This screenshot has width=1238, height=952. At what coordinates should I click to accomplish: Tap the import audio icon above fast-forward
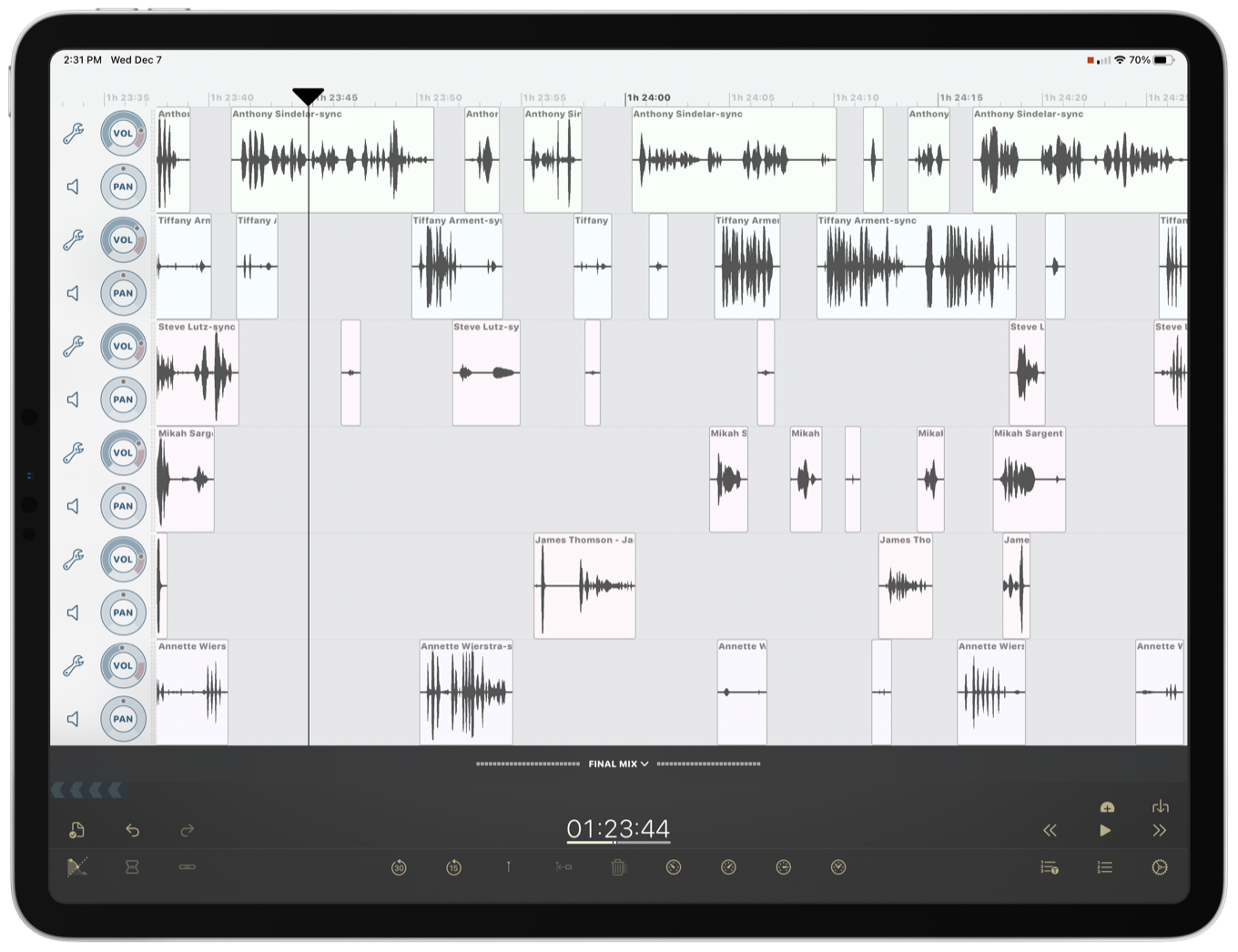pos(1160,806)
